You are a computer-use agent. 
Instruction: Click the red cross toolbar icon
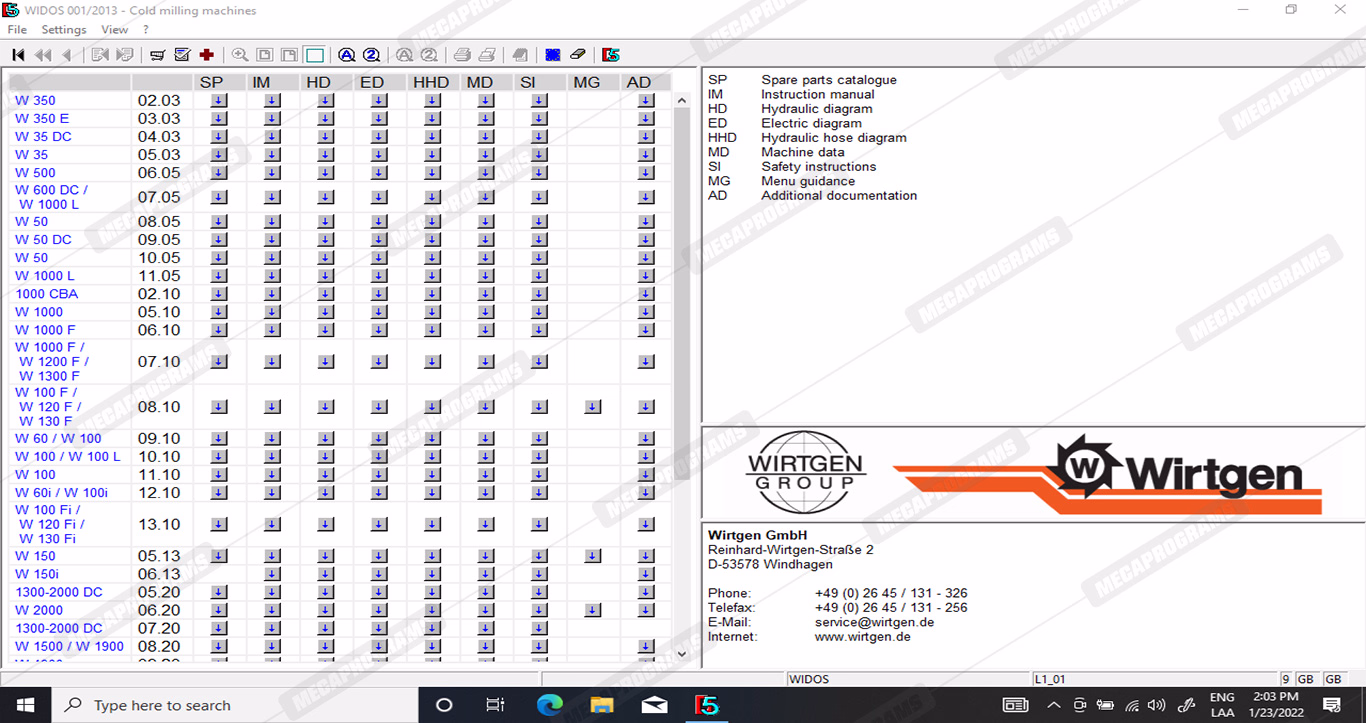(207, 55)
